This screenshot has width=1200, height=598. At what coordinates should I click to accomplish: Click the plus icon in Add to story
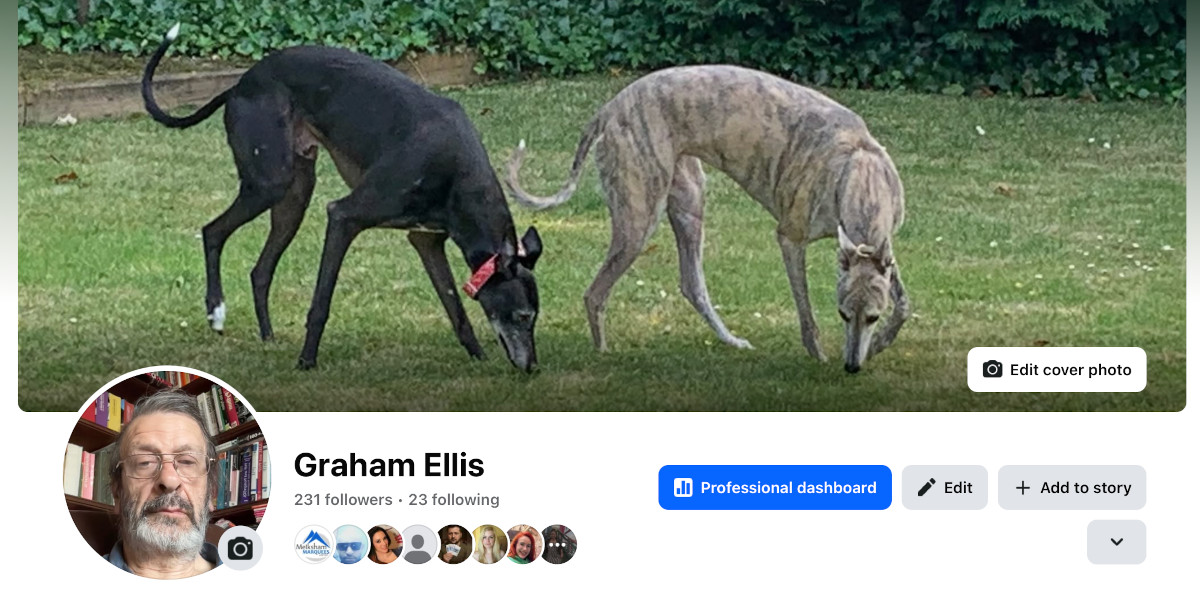1023,488
